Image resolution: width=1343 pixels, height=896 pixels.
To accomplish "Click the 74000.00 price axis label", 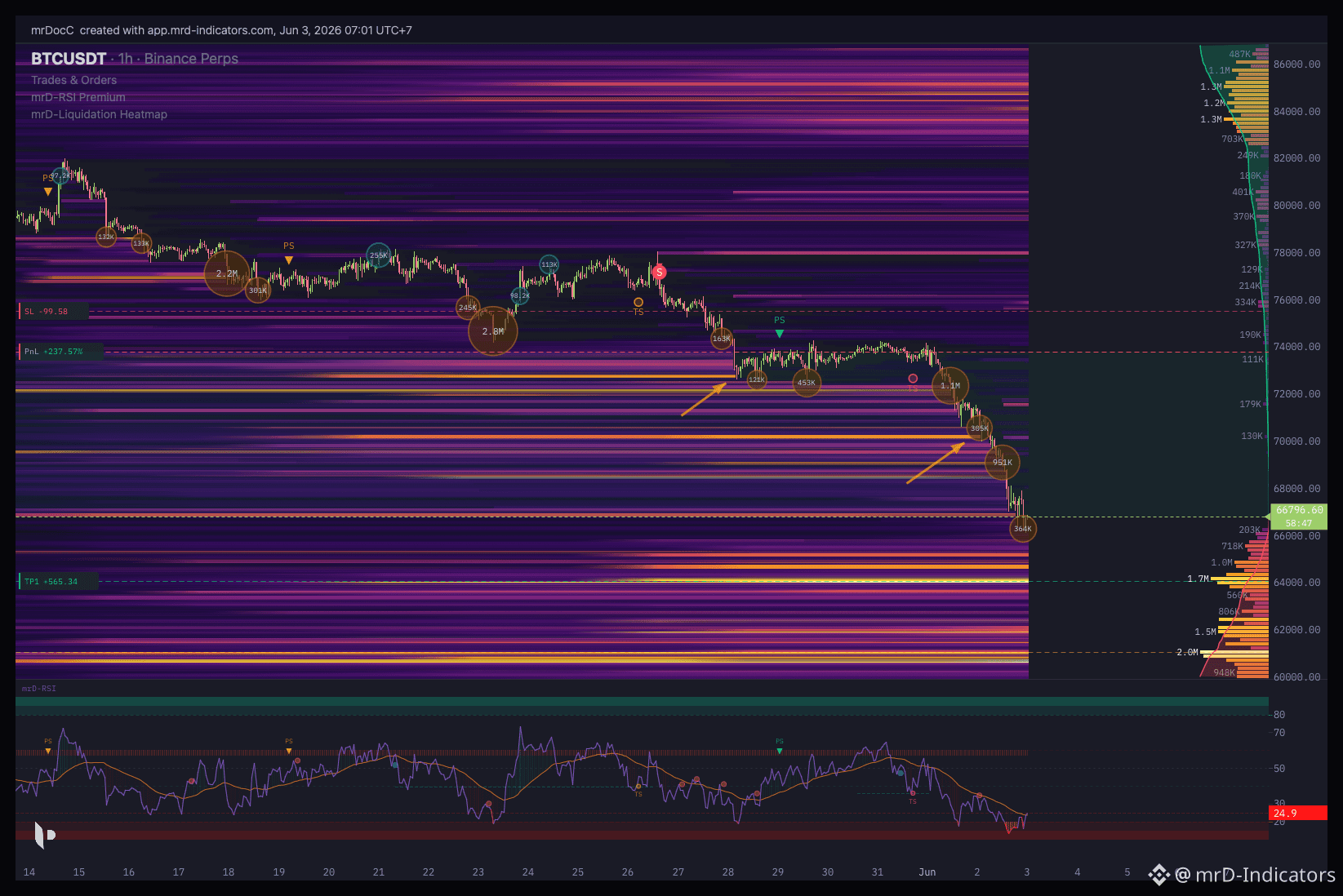I will click(1296, 347).
